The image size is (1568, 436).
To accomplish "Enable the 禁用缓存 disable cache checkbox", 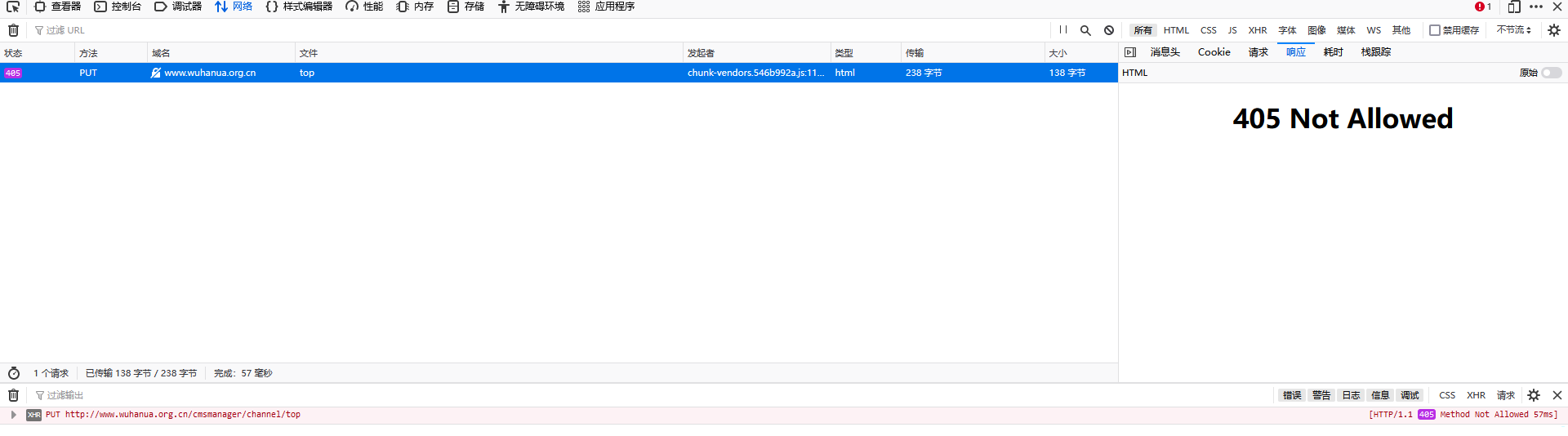I will 1435,30.
